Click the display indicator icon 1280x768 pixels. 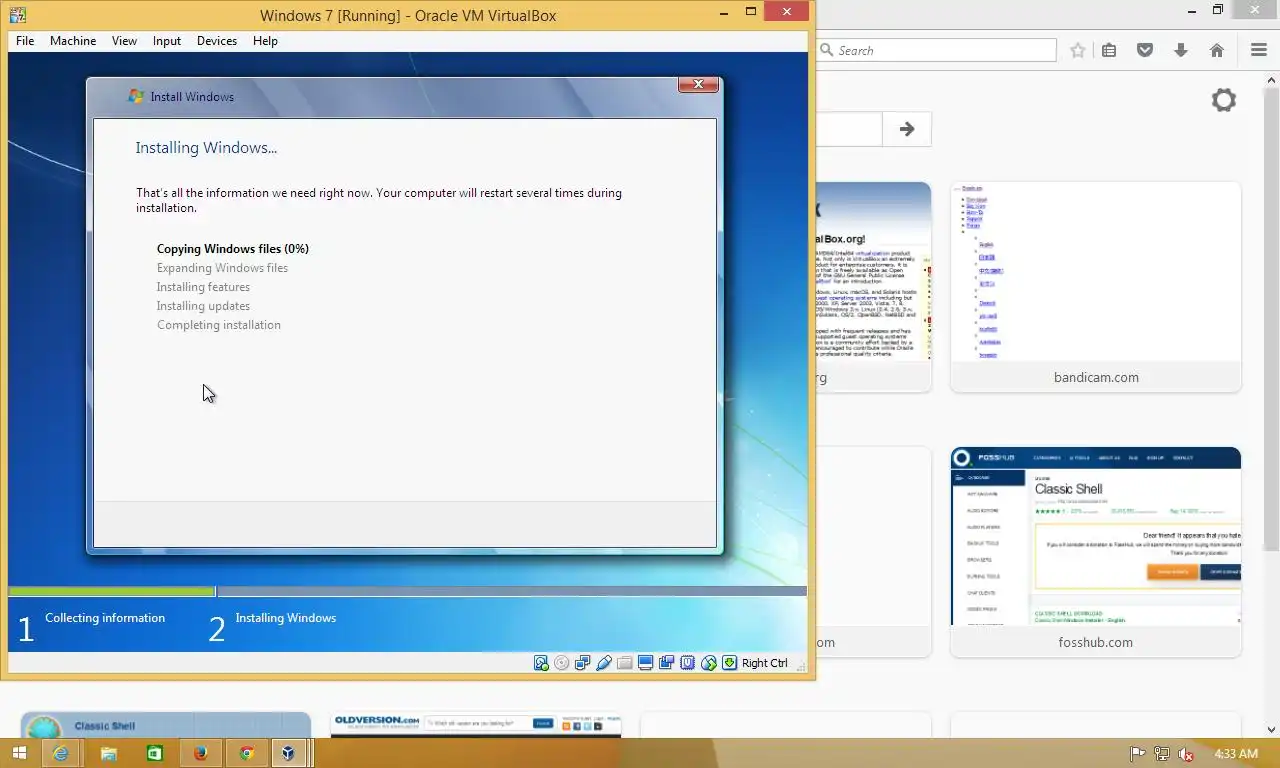click(646, 663)
